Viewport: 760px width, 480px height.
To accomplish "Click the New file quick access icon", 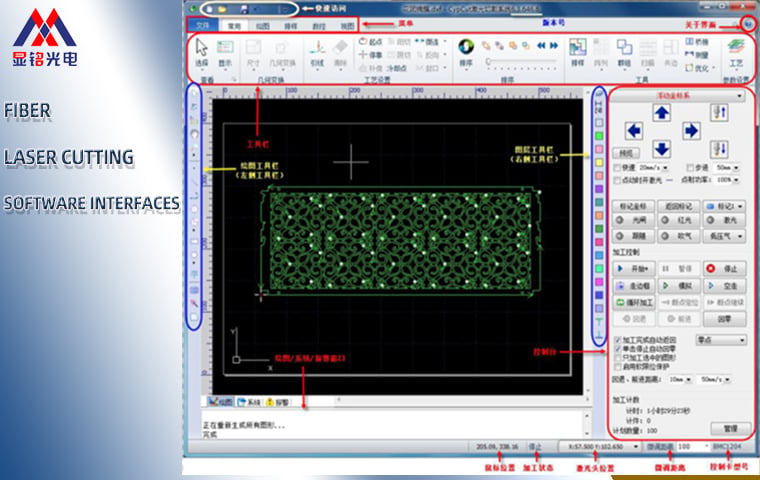I will tap(209, 9).
